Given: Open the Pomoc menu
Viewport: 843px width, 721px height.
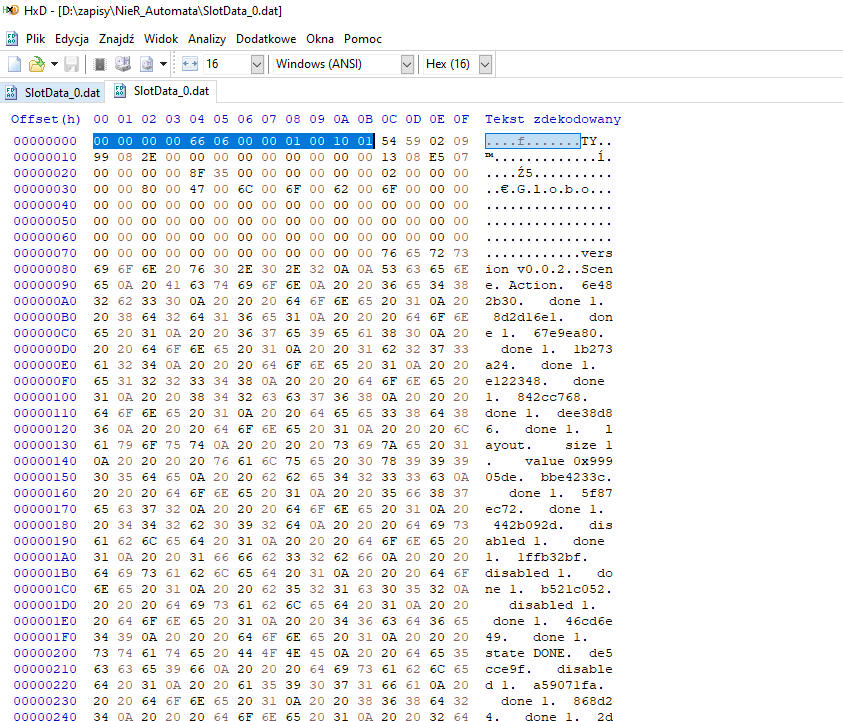Looking at the screenshot, I should coord(363,39).
